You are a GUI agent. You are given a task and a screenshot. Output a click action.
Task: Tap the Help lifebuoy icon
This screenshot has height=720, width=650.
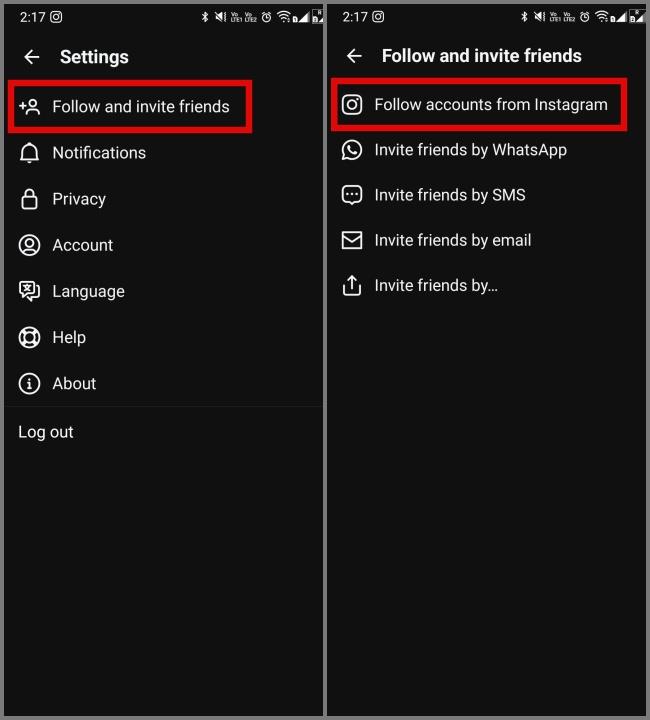point(29,338)
